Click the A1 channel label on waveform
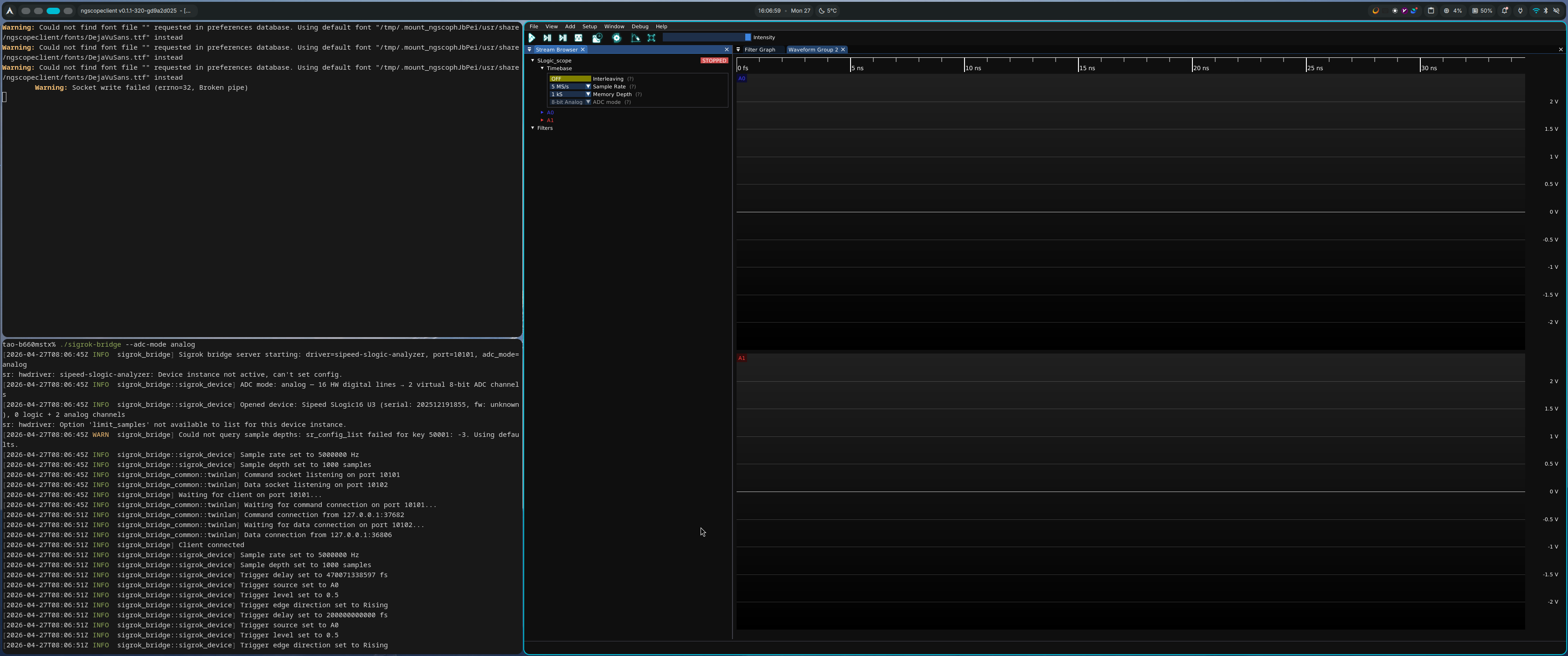The width and height of the screenshot is (1568, 656). 742,358
